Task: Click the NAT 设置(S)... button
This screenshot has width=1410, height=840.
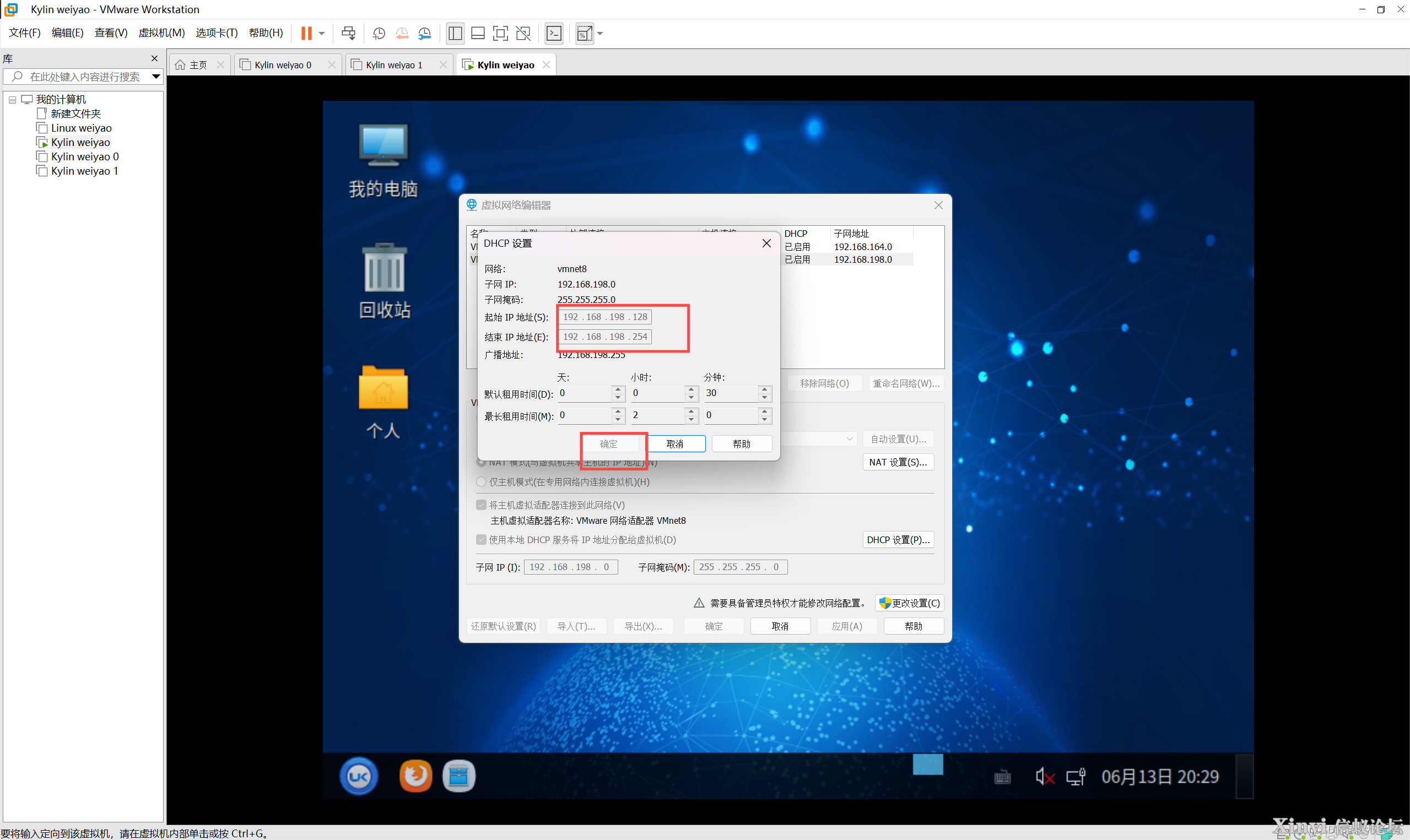Action: click(x=898, y=462)
